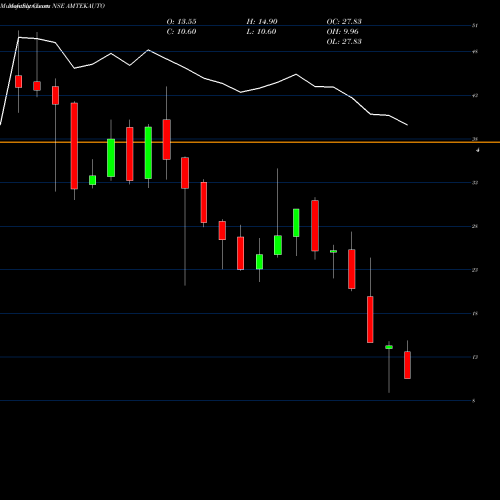The width and height of the screenshot is (500, 500).
Task: Click the tall red candlestick with the highest-reaching upper wick
Action: pos(167,139)
